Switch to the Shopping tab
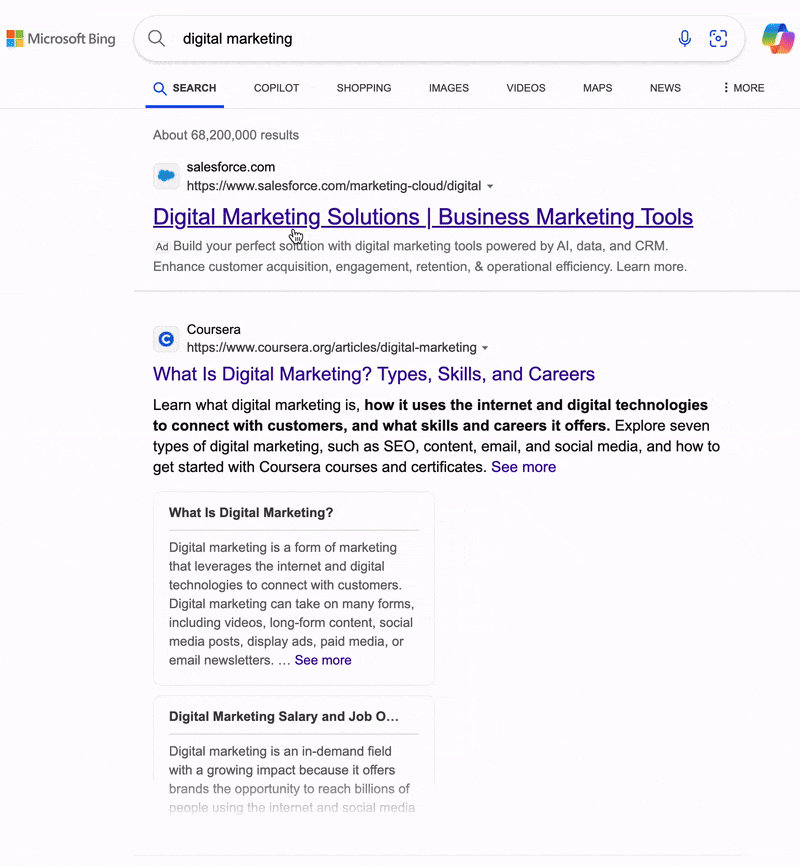 pyautogui.click(x=364, y=88)
